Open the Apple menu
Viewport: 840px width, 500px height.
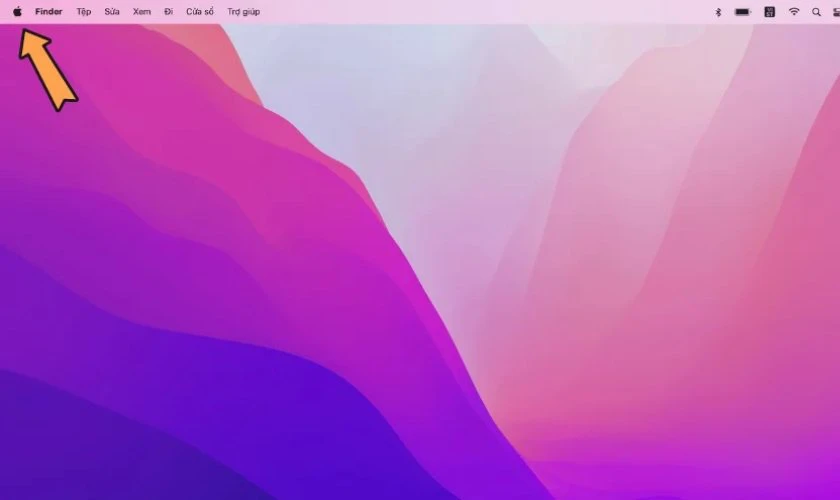[17, 12]
